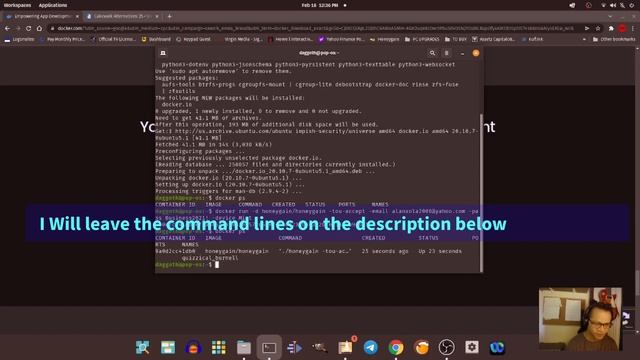Click the terminal command prompt line
Viewport: 640px width, 360px height.
coord(317,264)
